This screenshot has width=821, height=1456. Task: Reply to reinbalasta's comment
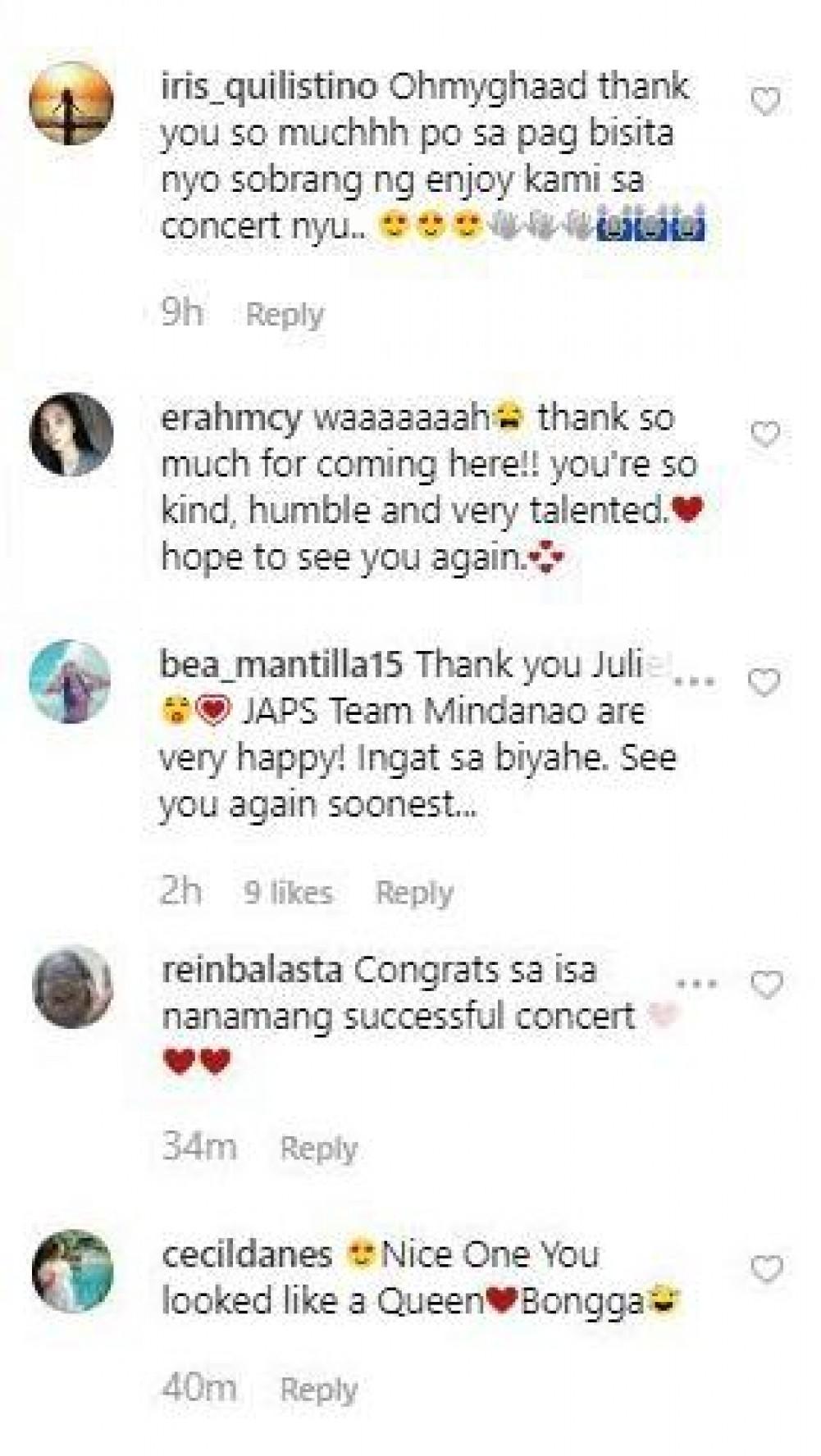point(319,1149)
